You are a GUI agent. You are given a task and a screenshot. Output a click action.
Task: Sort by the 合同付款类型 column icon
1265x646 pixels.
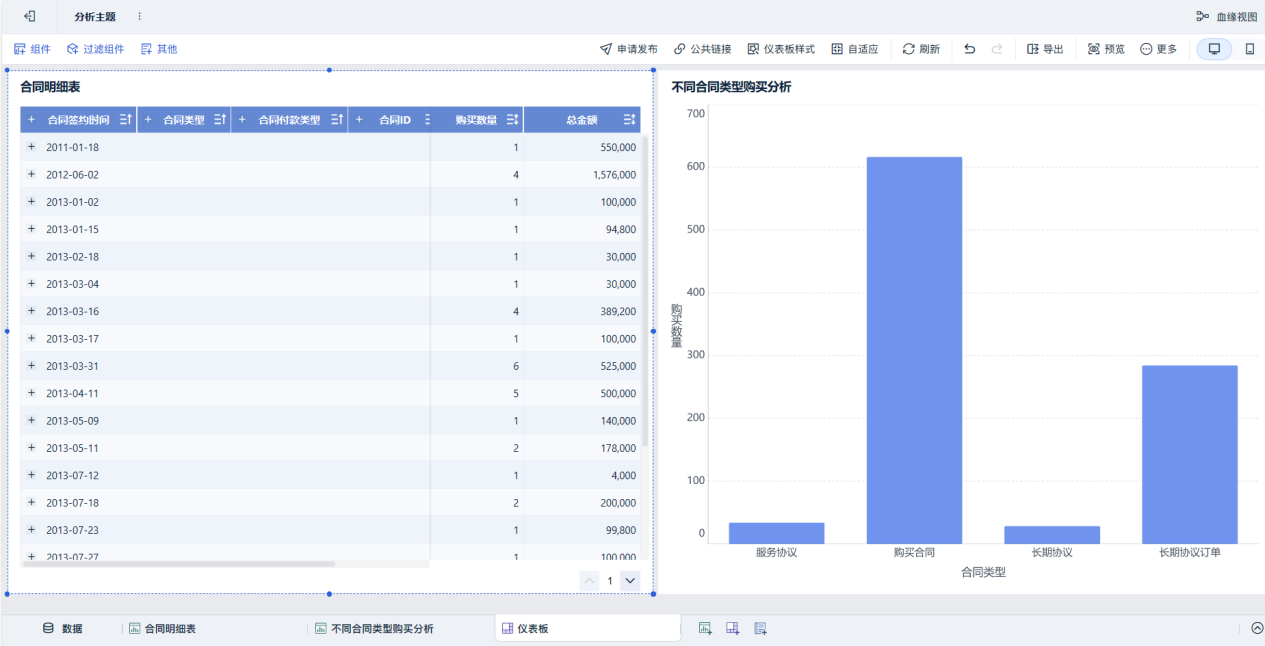(x=337, y=120)
